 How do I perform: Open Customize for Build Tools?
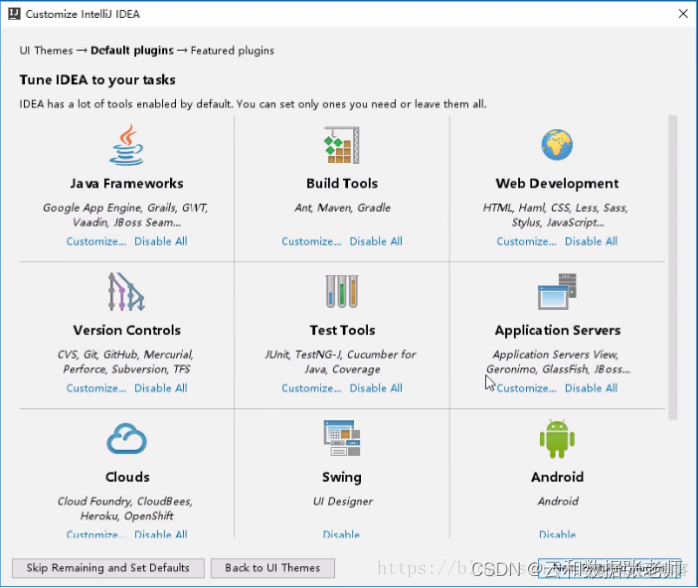(311, 241)
